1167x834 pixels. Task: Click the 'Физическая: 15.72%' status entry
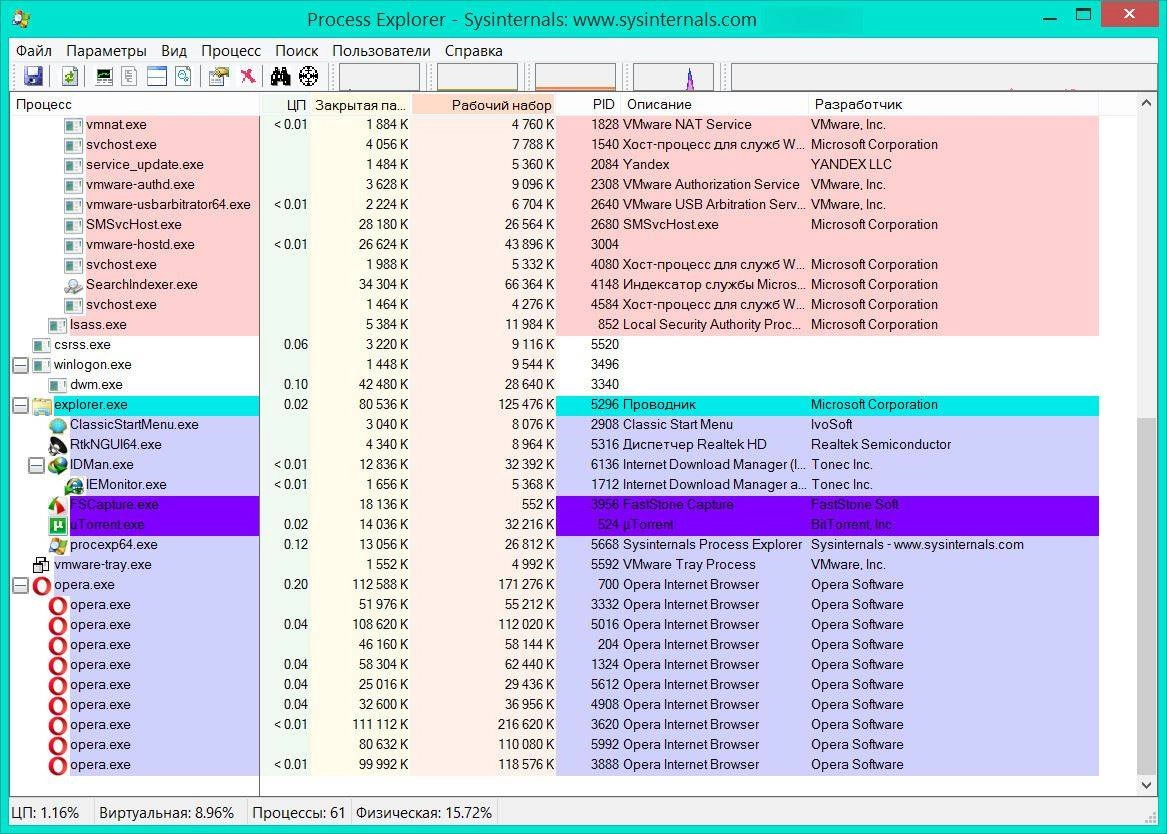(x=423, y=813)
